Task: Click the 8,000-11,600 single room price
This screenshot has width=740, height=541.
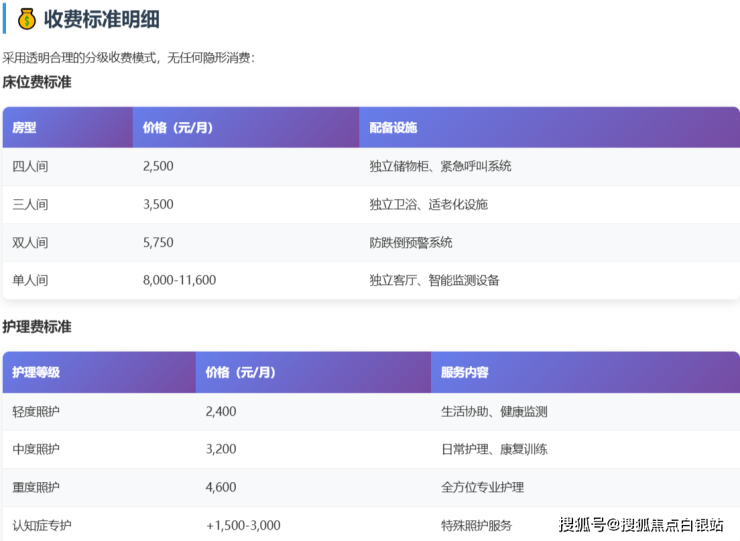Action: 180,280
